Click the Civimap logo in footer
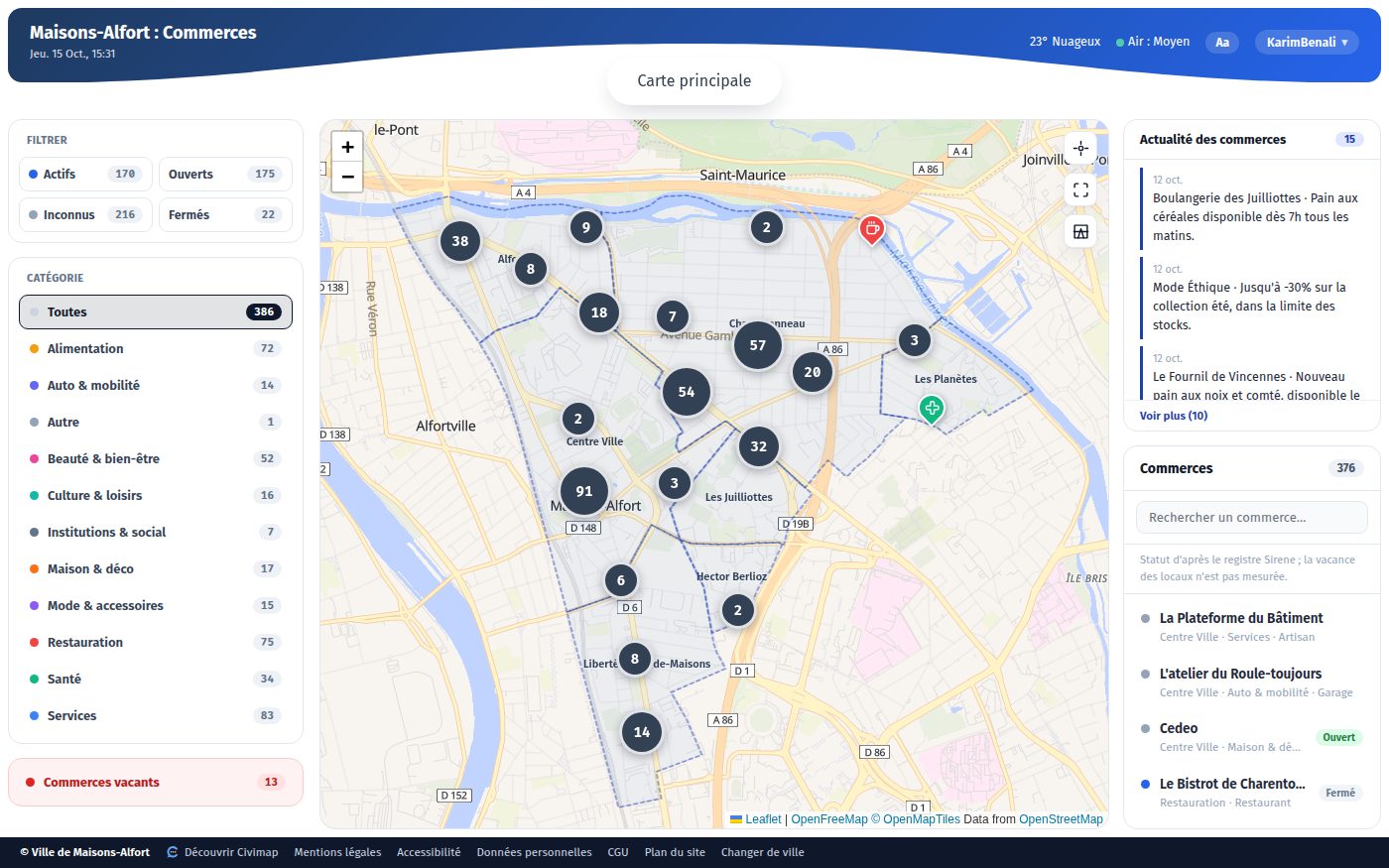 coord(173,852)
